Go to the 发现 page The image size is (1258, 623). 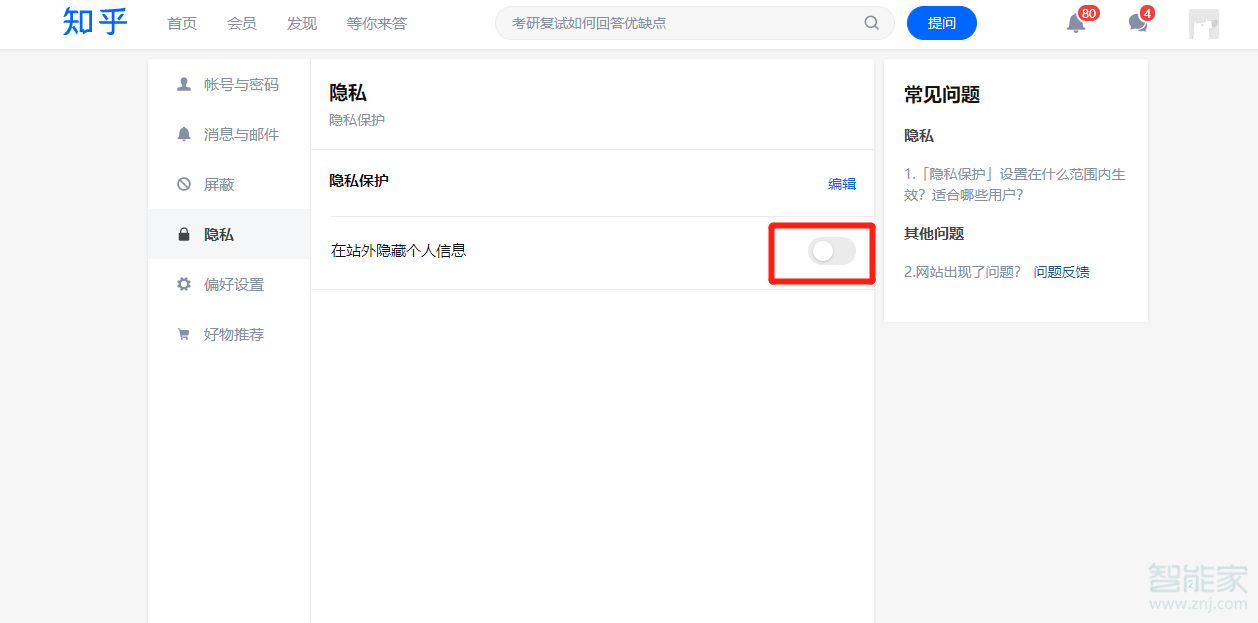(300, 23)
